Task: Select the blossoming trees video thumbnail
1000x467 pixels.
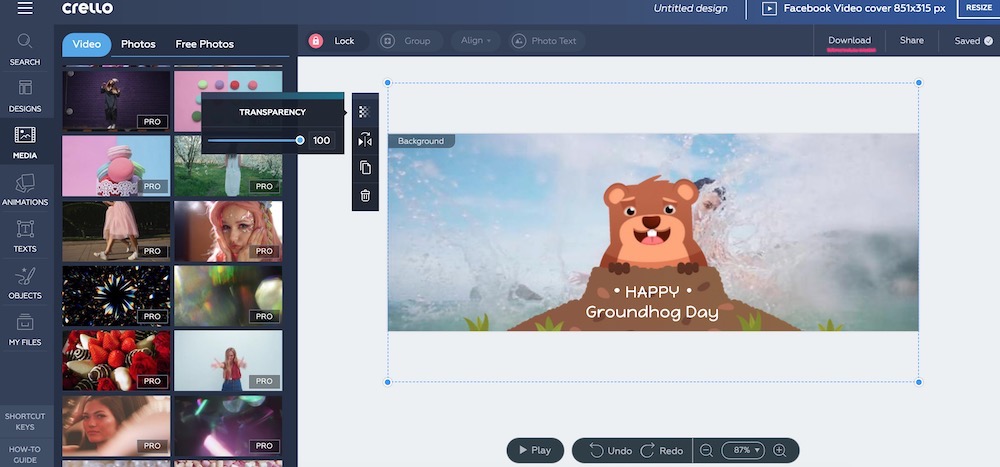Action: pyautogui.click(x=228, y=166)
